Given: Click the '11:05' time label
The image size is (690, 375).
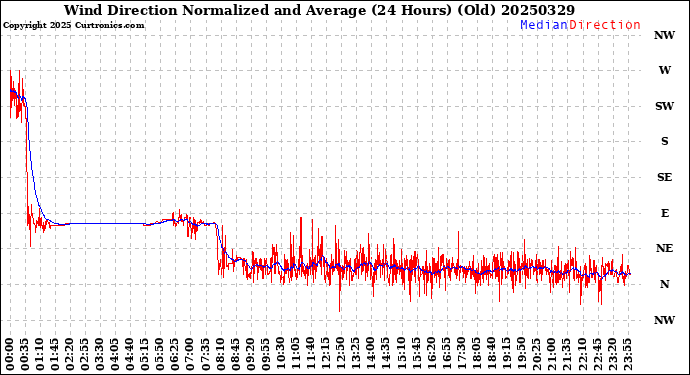Looking at the screenshot, I should pyautogui.click(x=295, y=354).
